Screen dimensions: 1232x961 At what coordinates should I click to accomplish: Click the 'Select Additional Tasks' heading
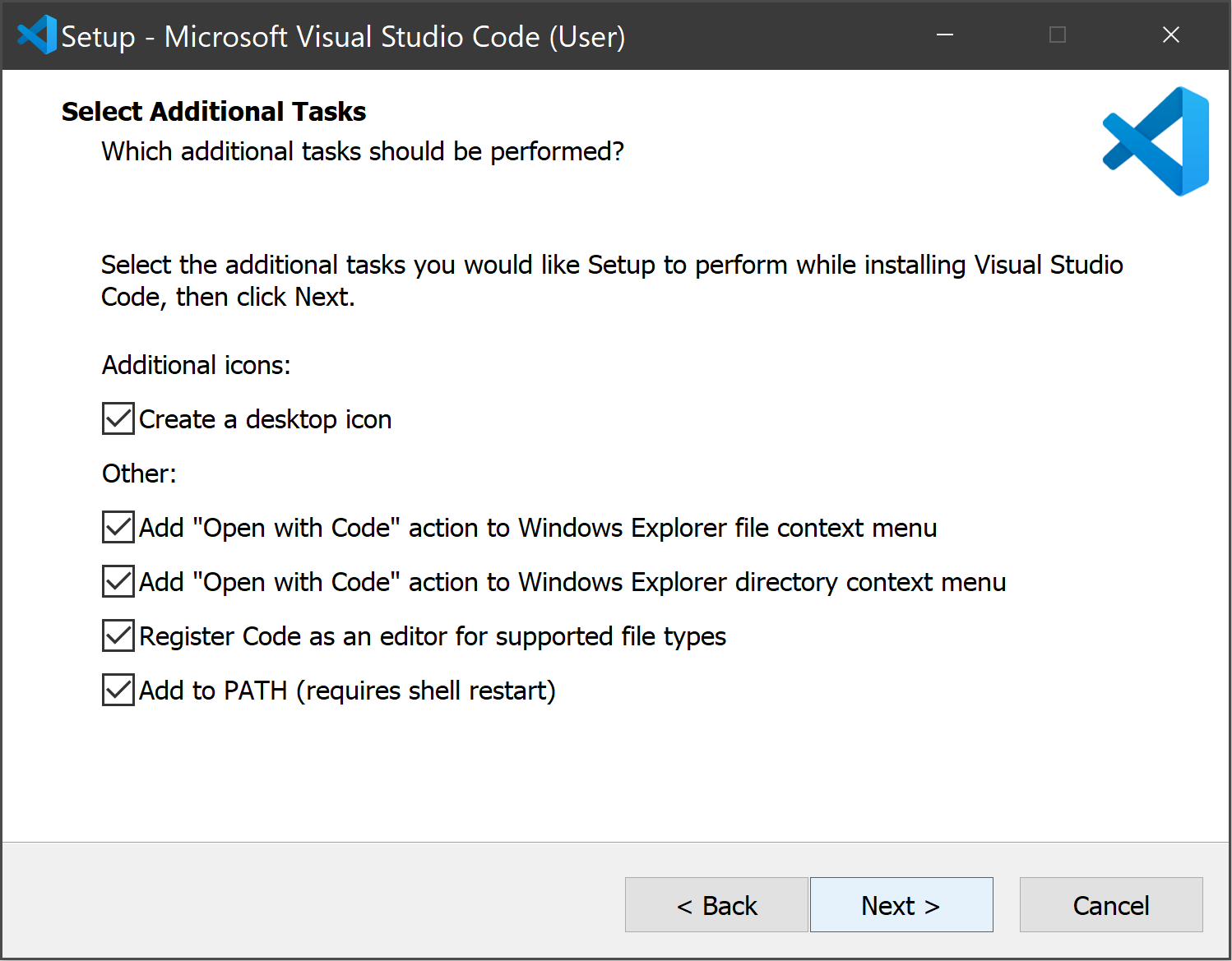point(214,112)
